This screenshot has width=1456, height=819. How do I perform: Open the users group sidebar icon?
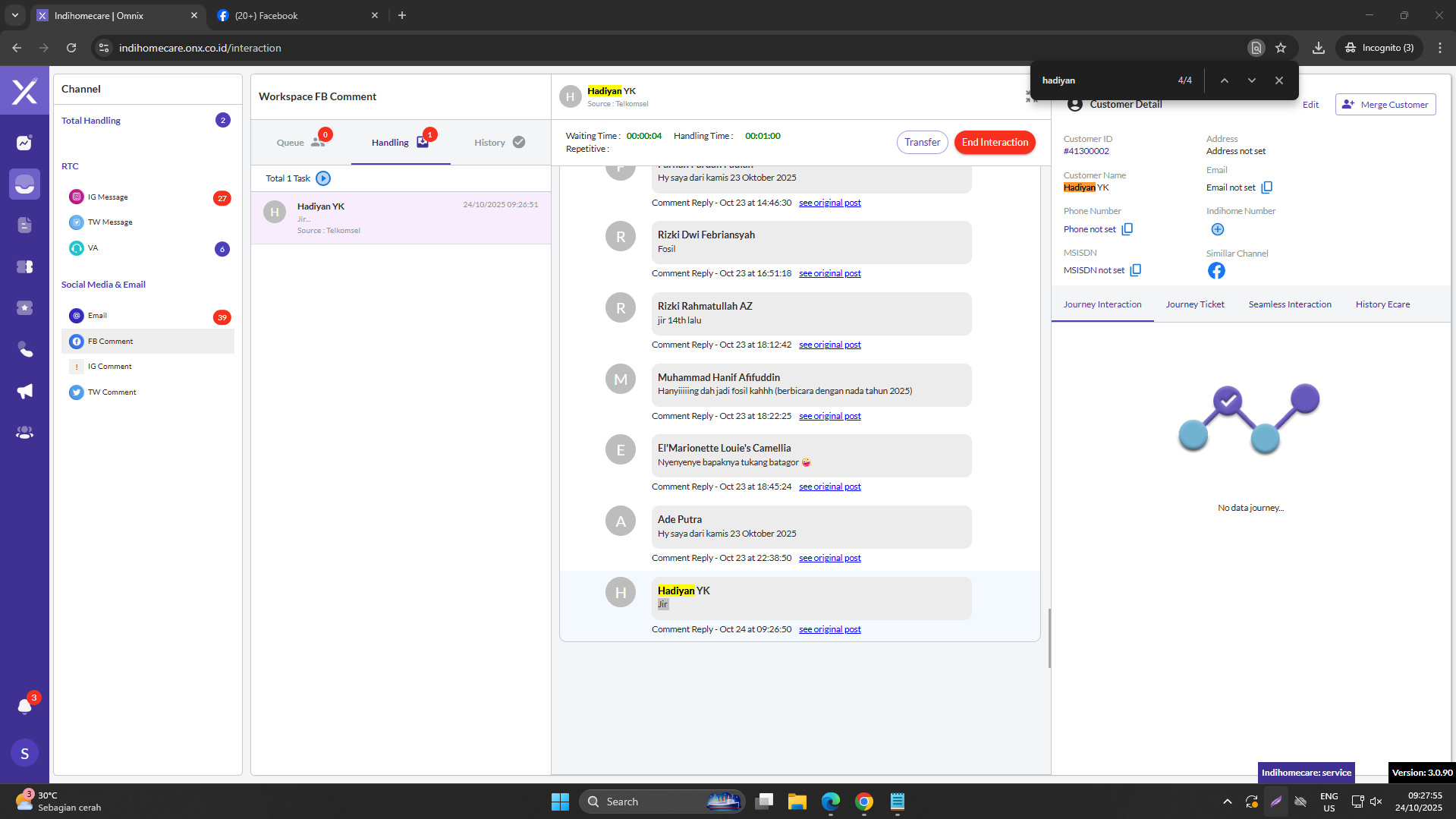click(24, 433)
